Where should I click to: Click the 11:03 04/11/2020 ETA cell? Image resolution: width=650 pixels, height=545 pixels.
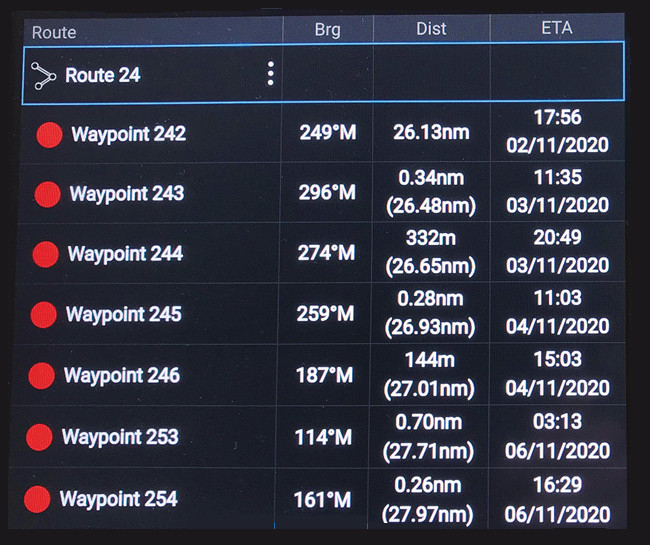pyautogui.click(x=558, y=312)
